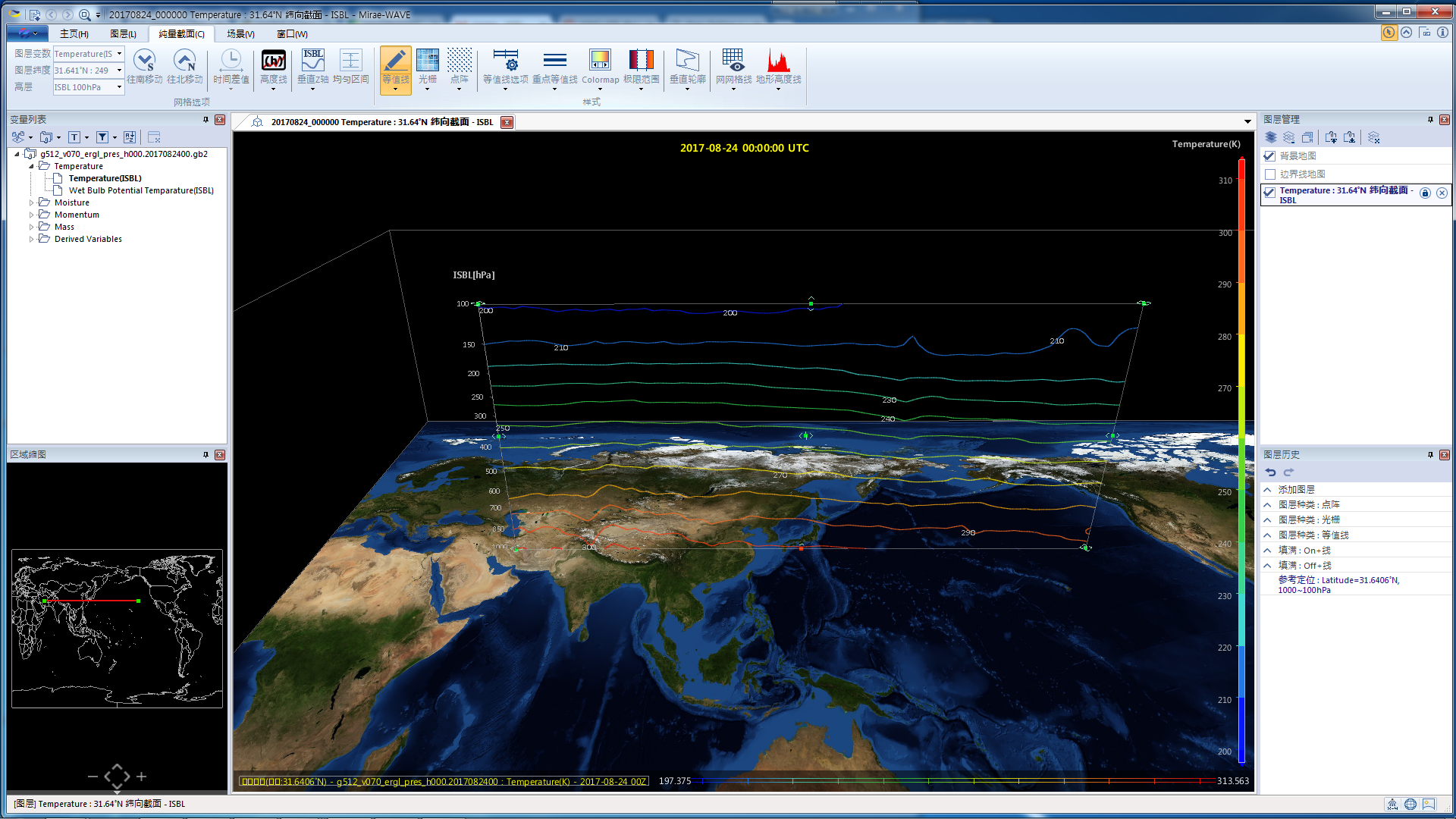Collapse the Temperature tree folder

pyautogui.click(x=31, y=167)
